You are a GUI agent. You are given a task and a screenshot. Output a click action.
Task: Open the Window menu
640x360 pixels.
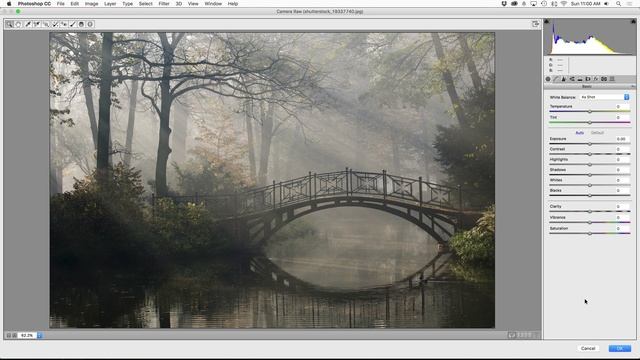point(213,4)
